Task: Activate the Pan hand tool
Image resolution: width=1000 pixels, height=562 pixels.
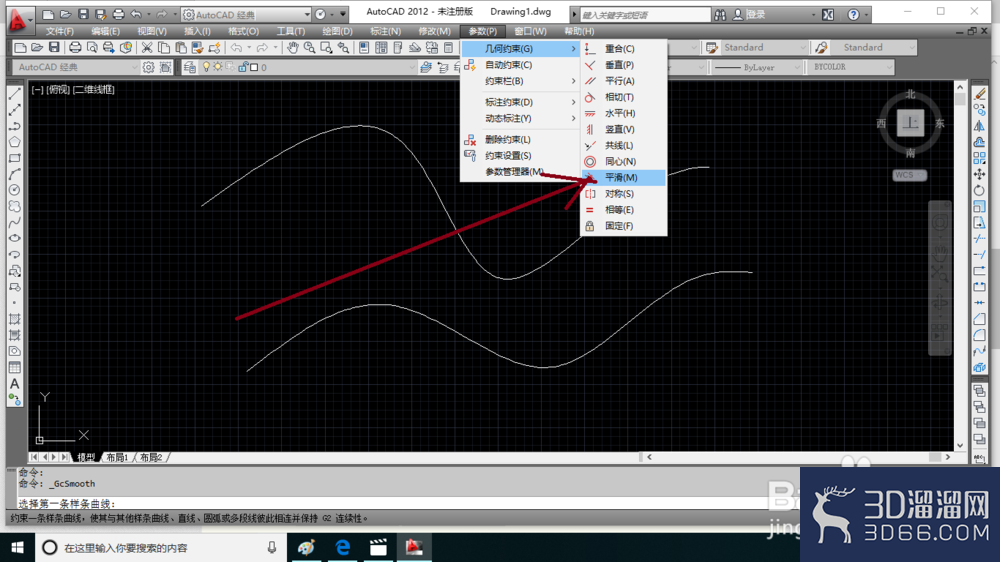Action: click(292, 48)
